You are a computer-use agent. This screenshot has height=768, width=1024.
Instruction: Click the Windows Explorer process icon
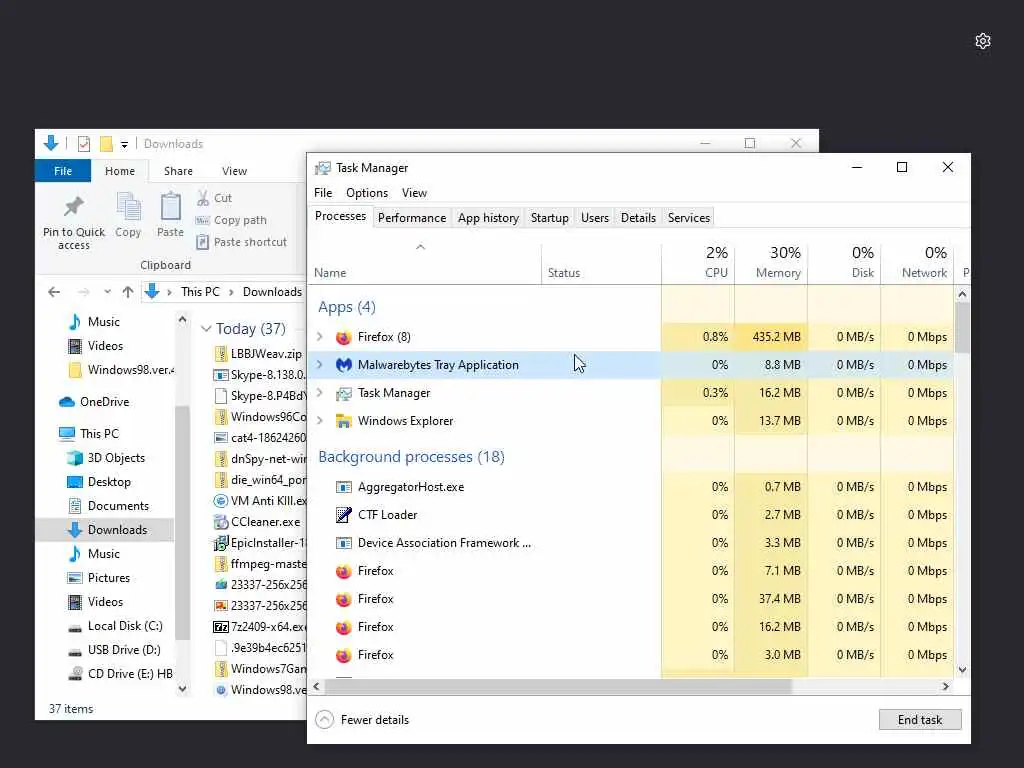[344, 421]
